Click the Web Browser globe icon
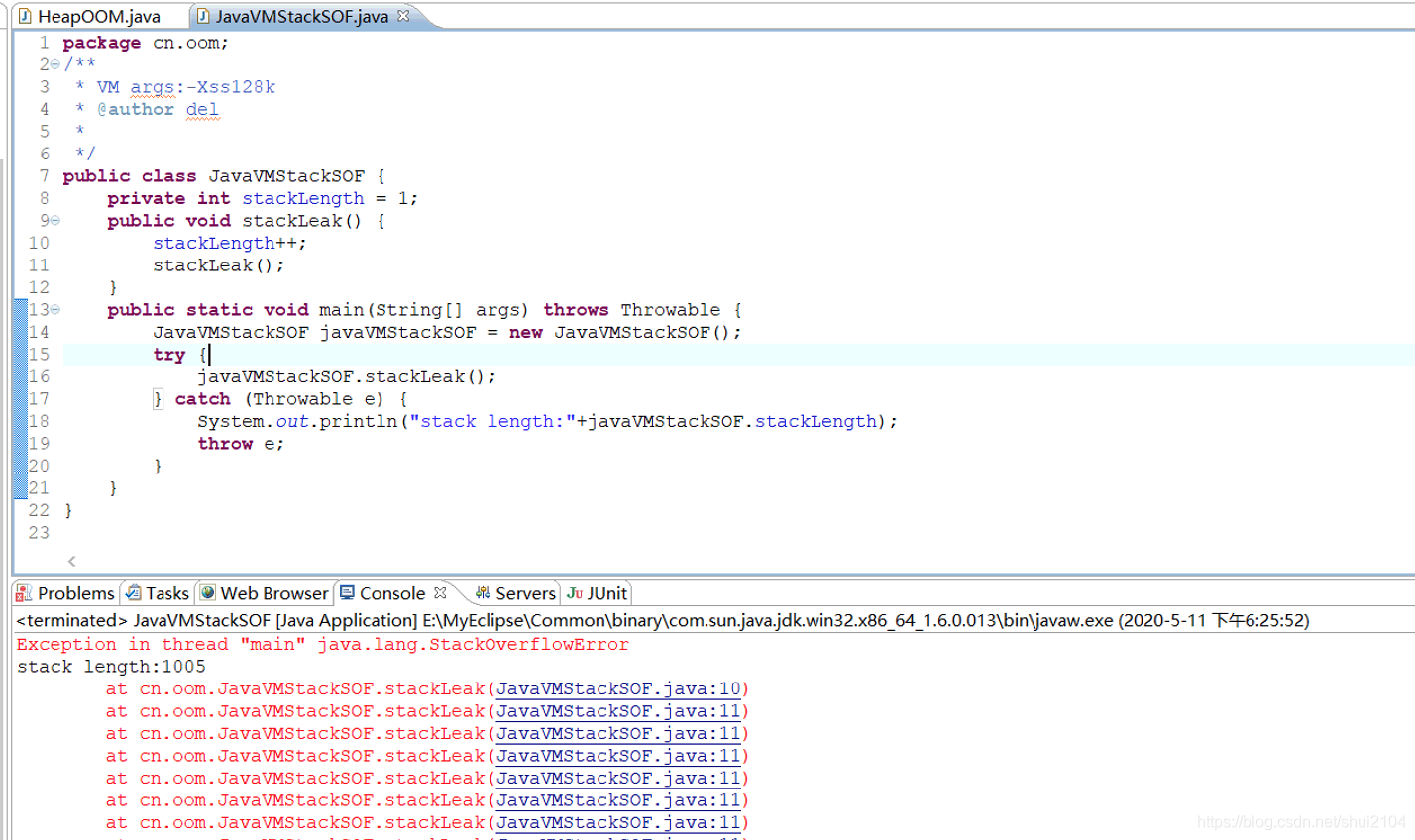This screenshot has height=840, width=1415. tap(207, 592)
